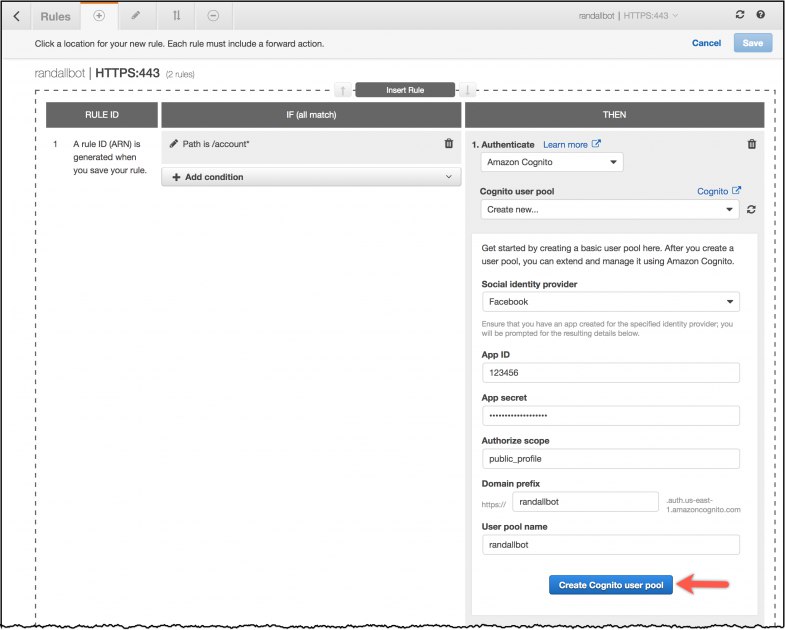Open help via the question mark icon

click(x=760, y=15)
